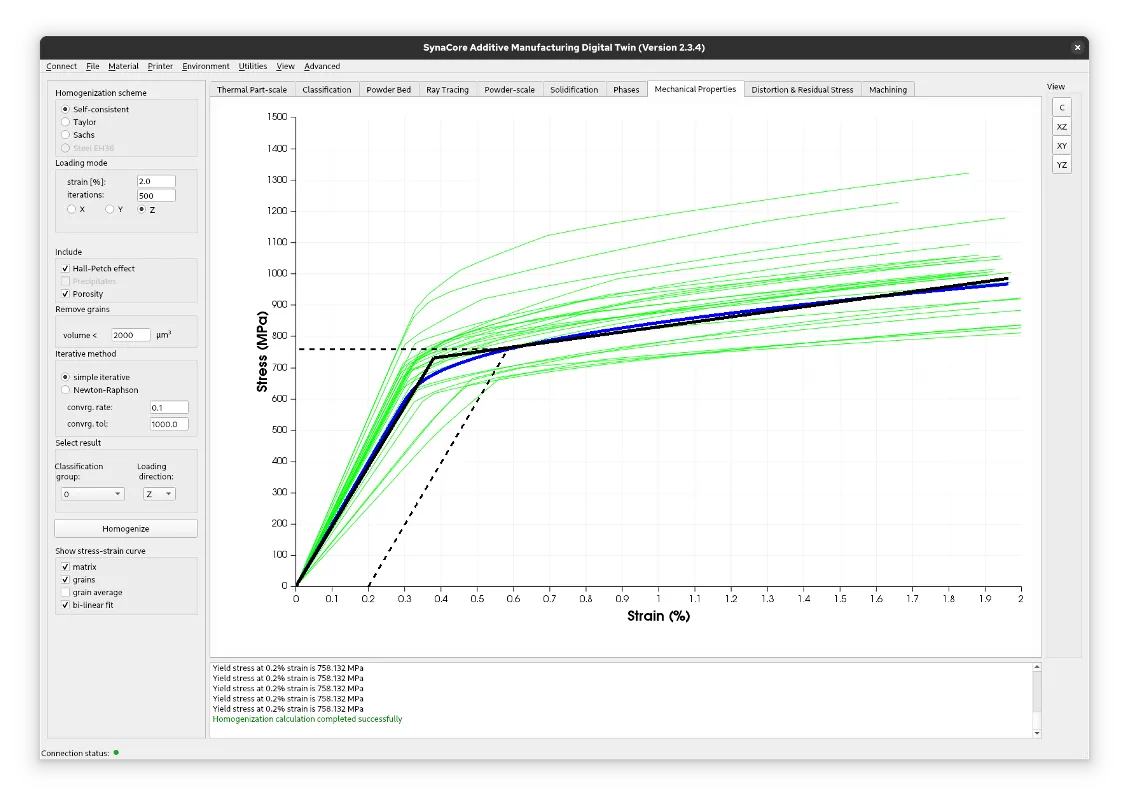The height and width of the screenshot is (804, 1129).
Task: Switch to Ray Tracing tab
Action: (x=447, y=90)
